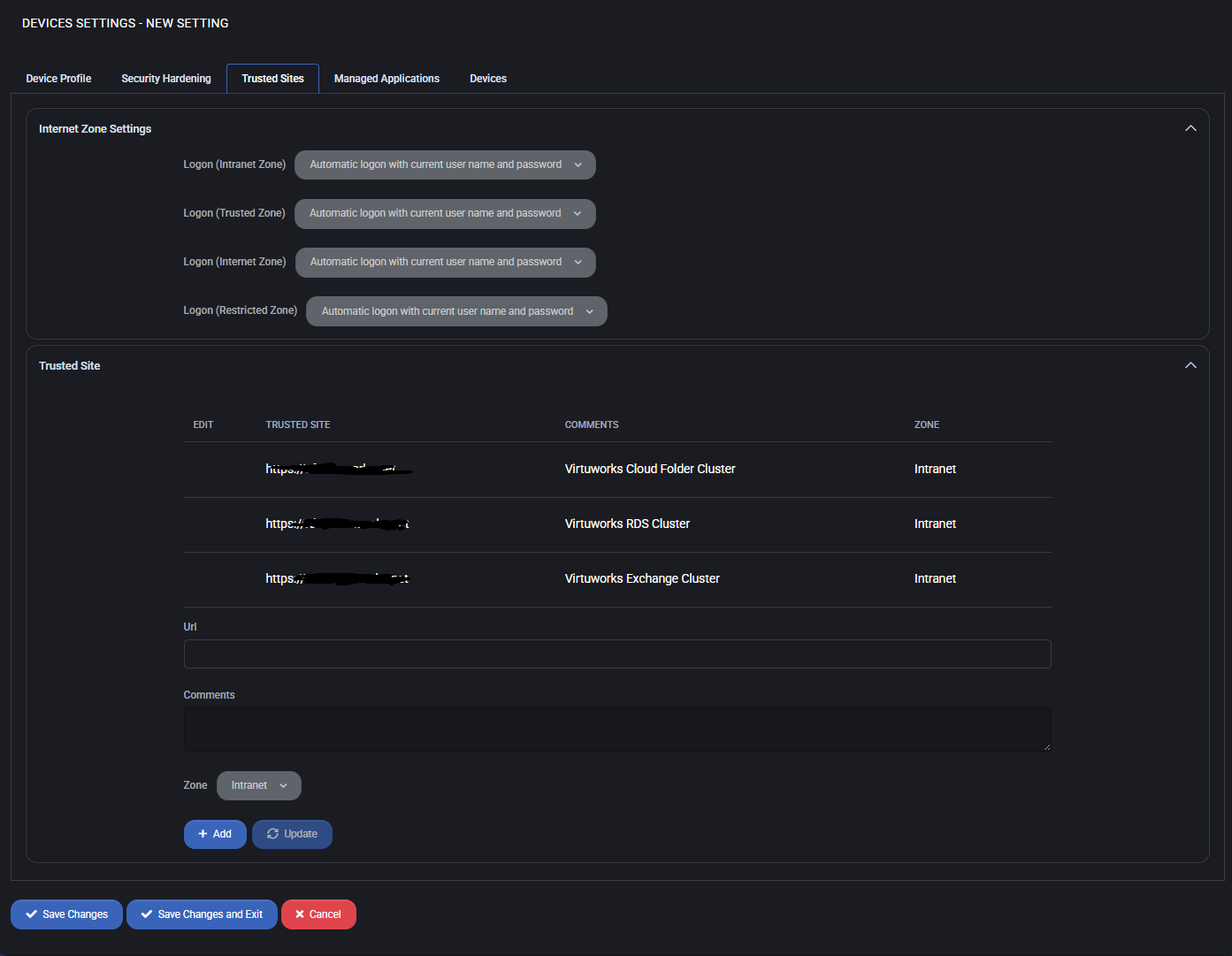This screenshot has width=1232, height=956.
Task: Click the redacted URL in Exchange Cluster row
Action: coord(337,578)
